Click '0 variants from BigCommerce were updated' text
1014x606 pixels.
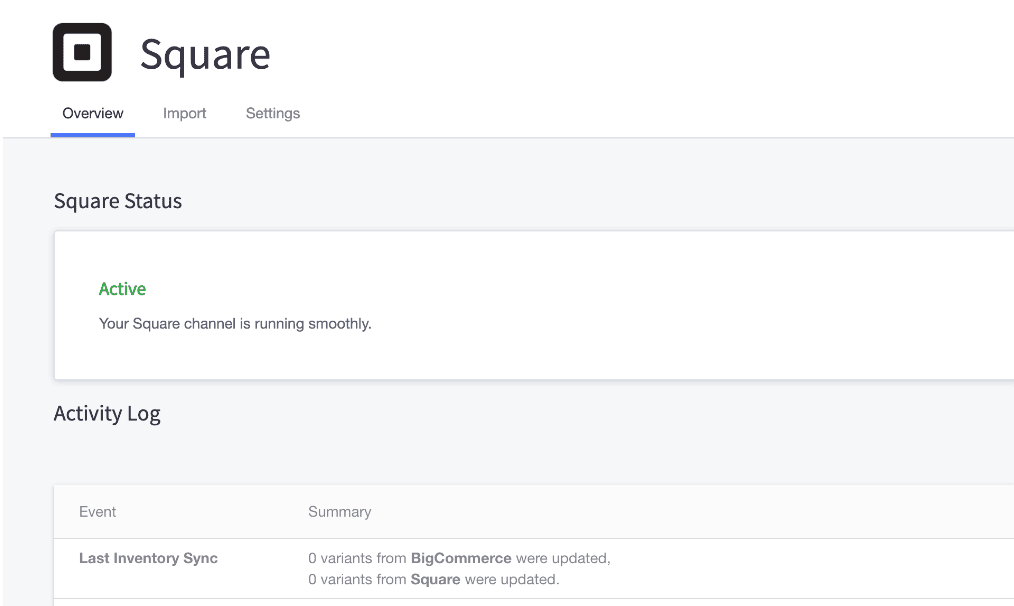coord(459,558)
